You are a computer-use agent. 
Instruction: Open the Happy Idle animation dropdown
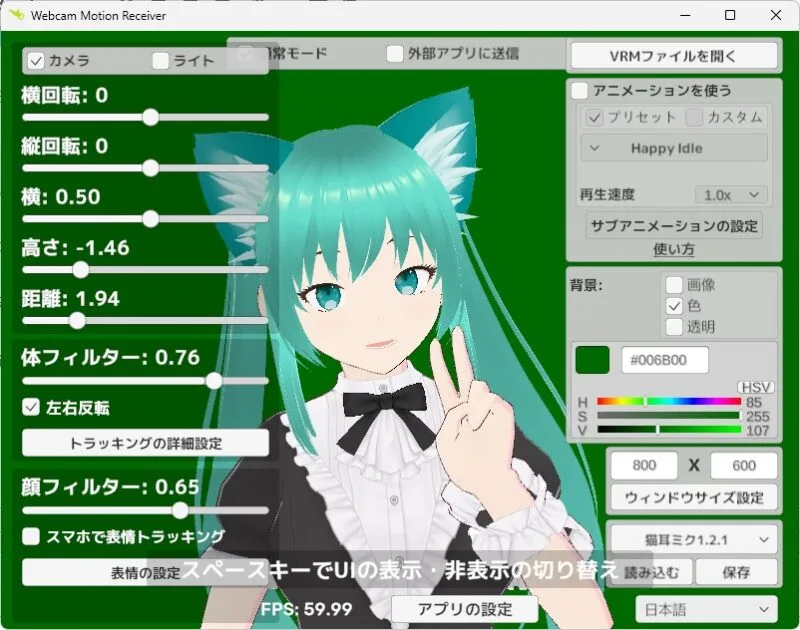pyautogui.click(x=673, y=148)
